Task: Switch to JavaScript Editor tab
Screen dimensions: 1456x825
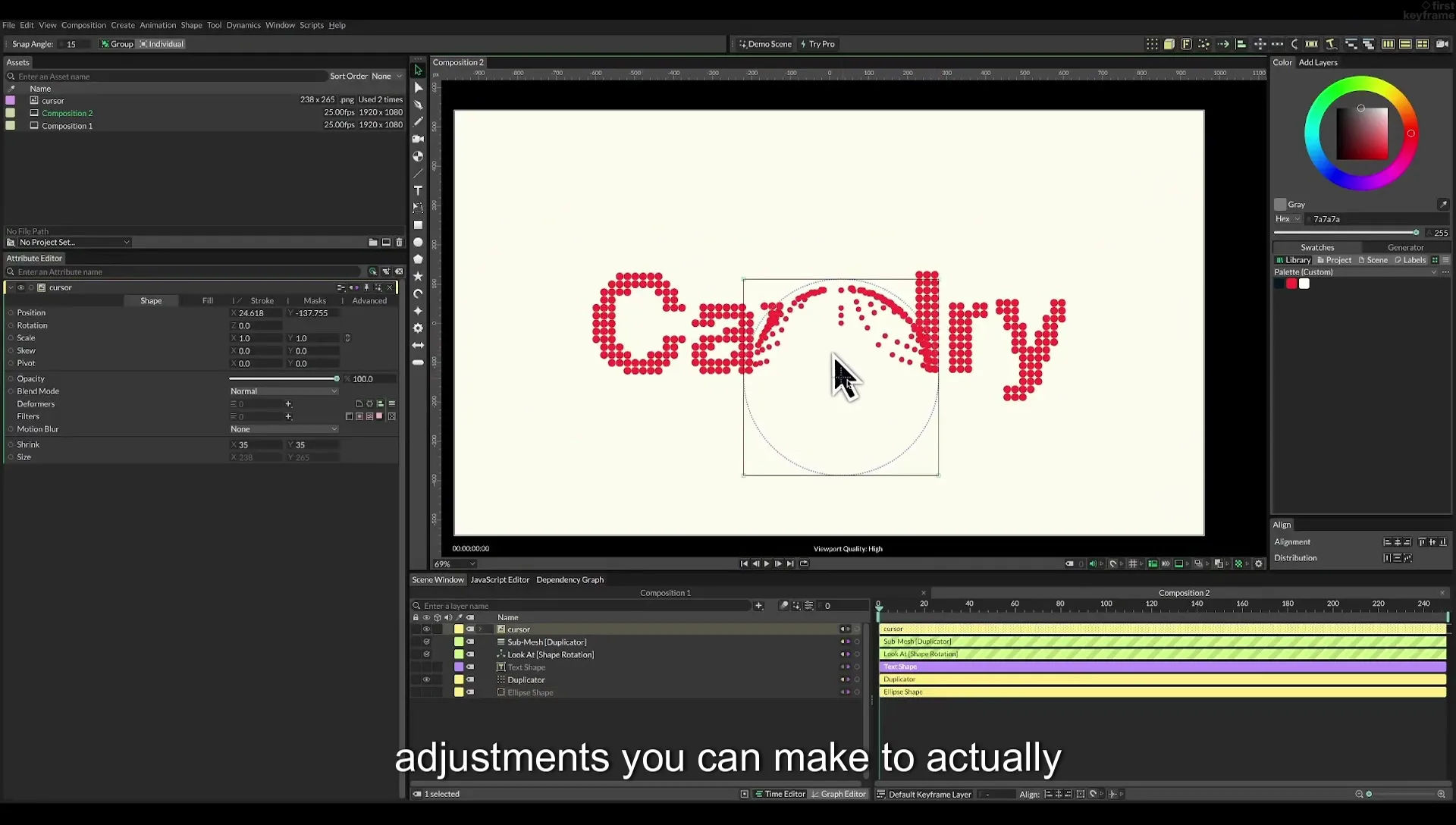Action: pos(500,580)
